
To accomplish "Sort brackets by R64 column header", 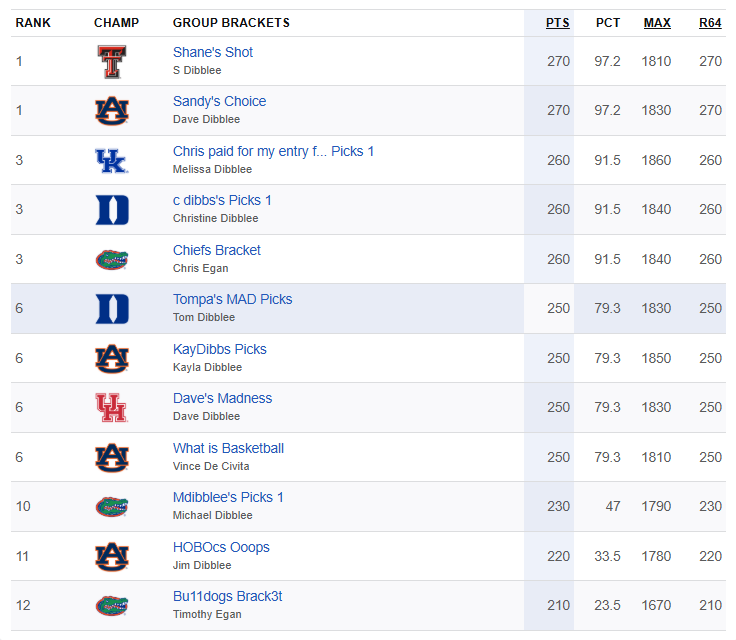I will pyautogui.click(x=710, y=23).
